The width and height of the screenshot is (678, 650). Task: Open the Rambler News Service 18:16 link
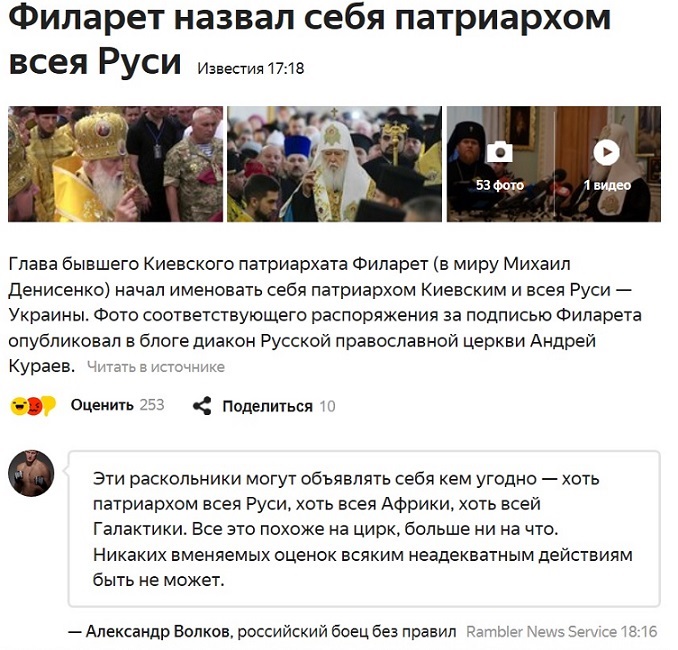coord(562,631)
